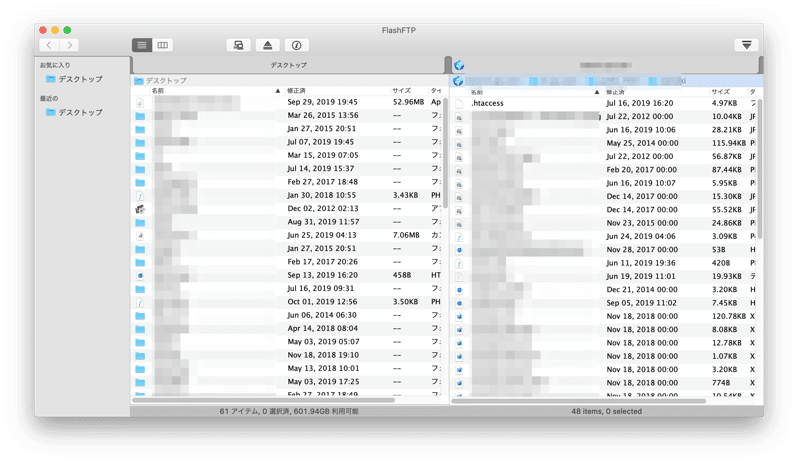This screenshot has height=462, width=798.
Task: Click folder icon of Jul 14, 2019 15:37 row
Action: pyautogui.click(x=140, y=169)
